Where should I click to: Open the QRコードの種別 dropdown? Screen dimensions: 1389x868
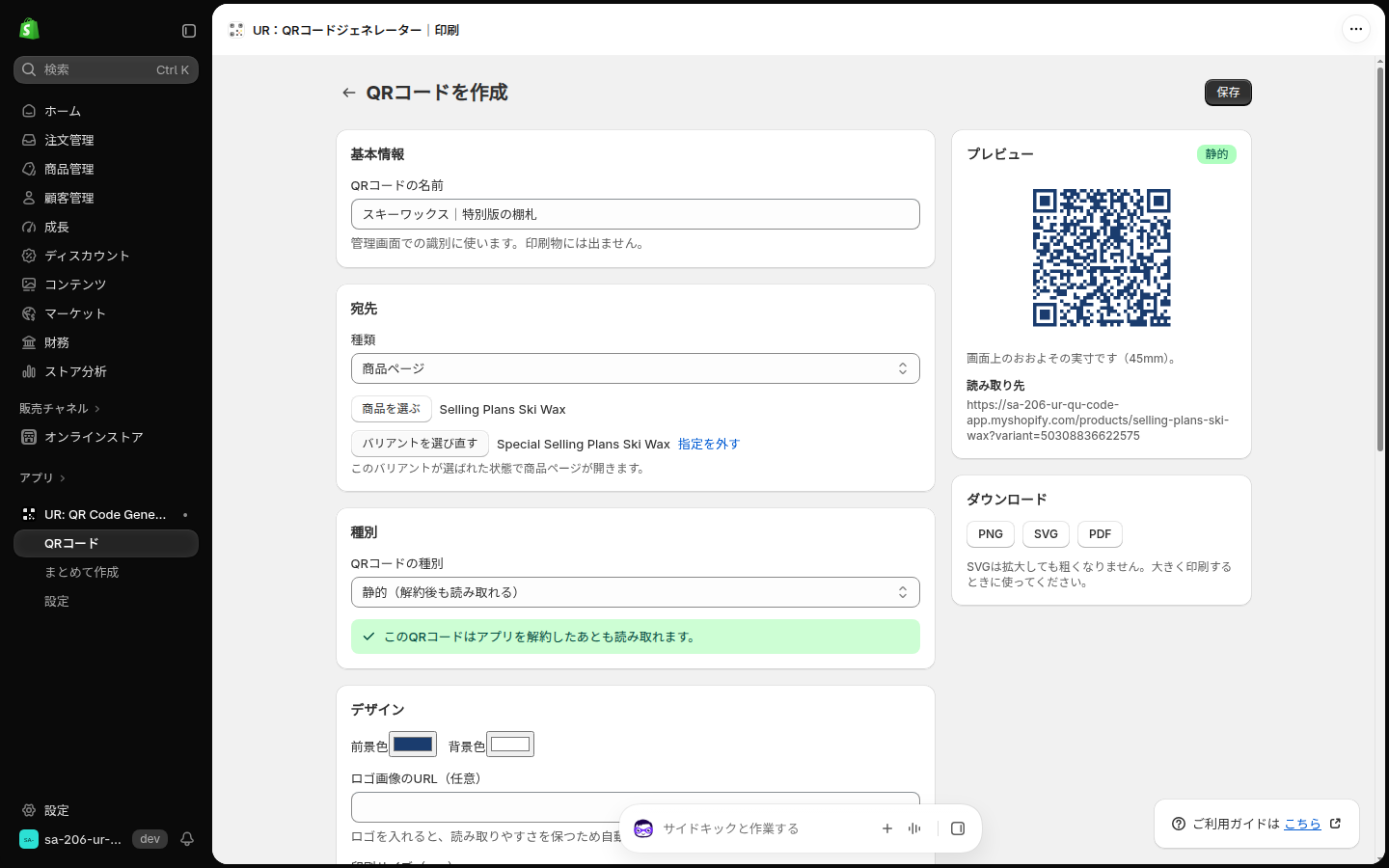(x=635, y=592)
